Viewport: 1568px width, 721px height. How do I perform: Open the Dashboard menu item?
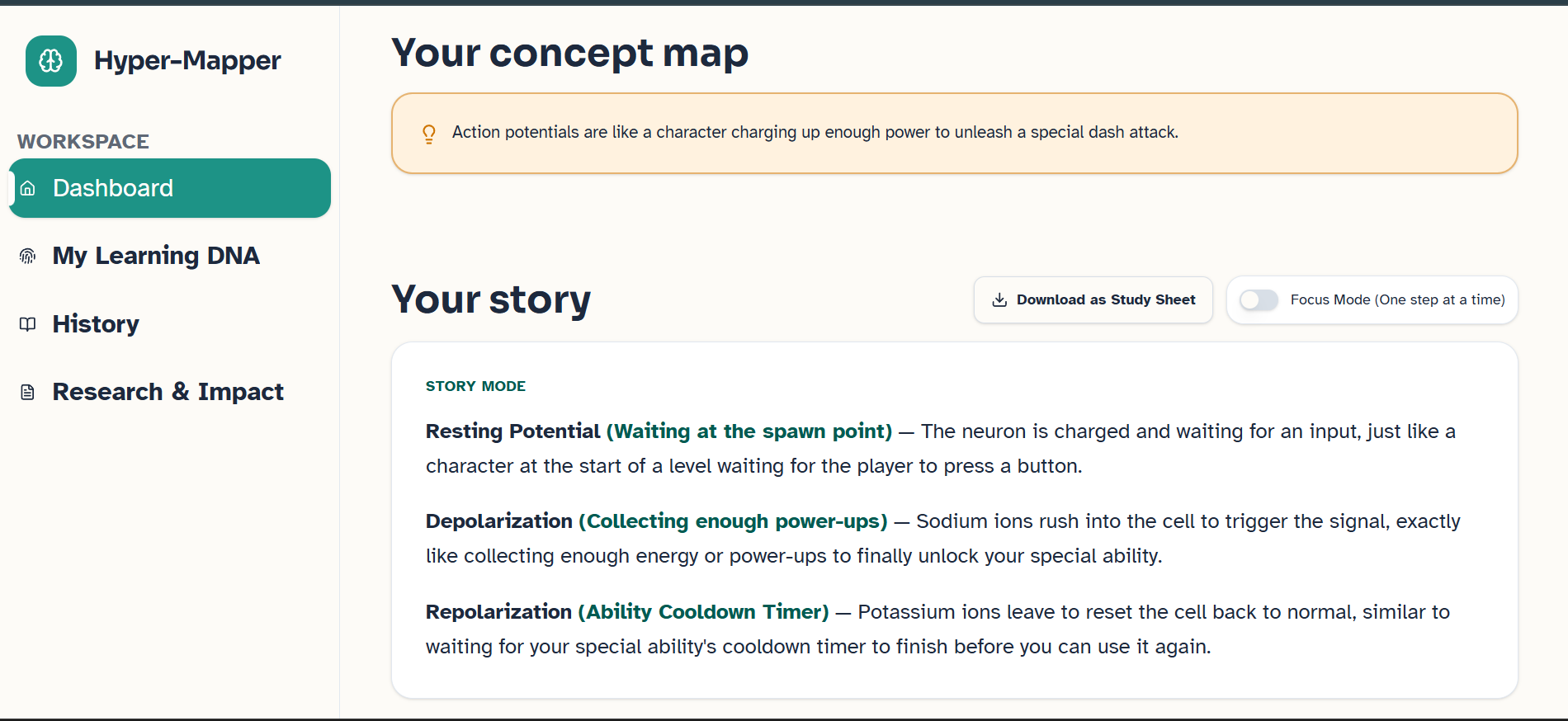(x=170, y=188)
